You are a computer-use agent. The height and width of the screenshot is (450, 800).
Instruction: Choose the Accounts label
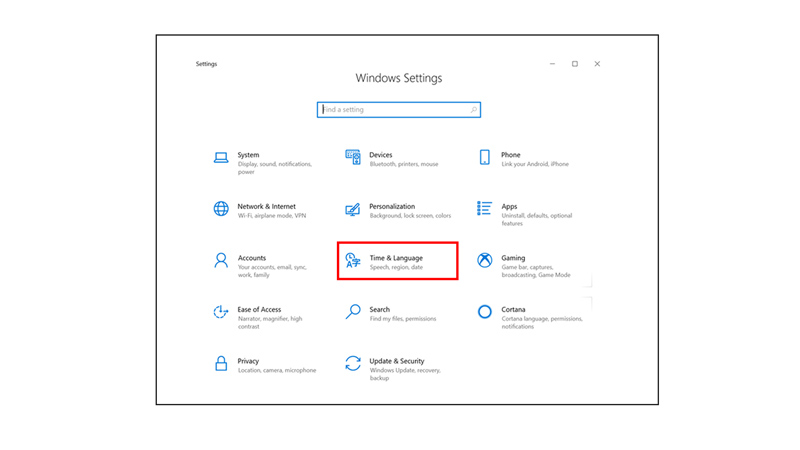pyautogui.click(x=252, y=258)
